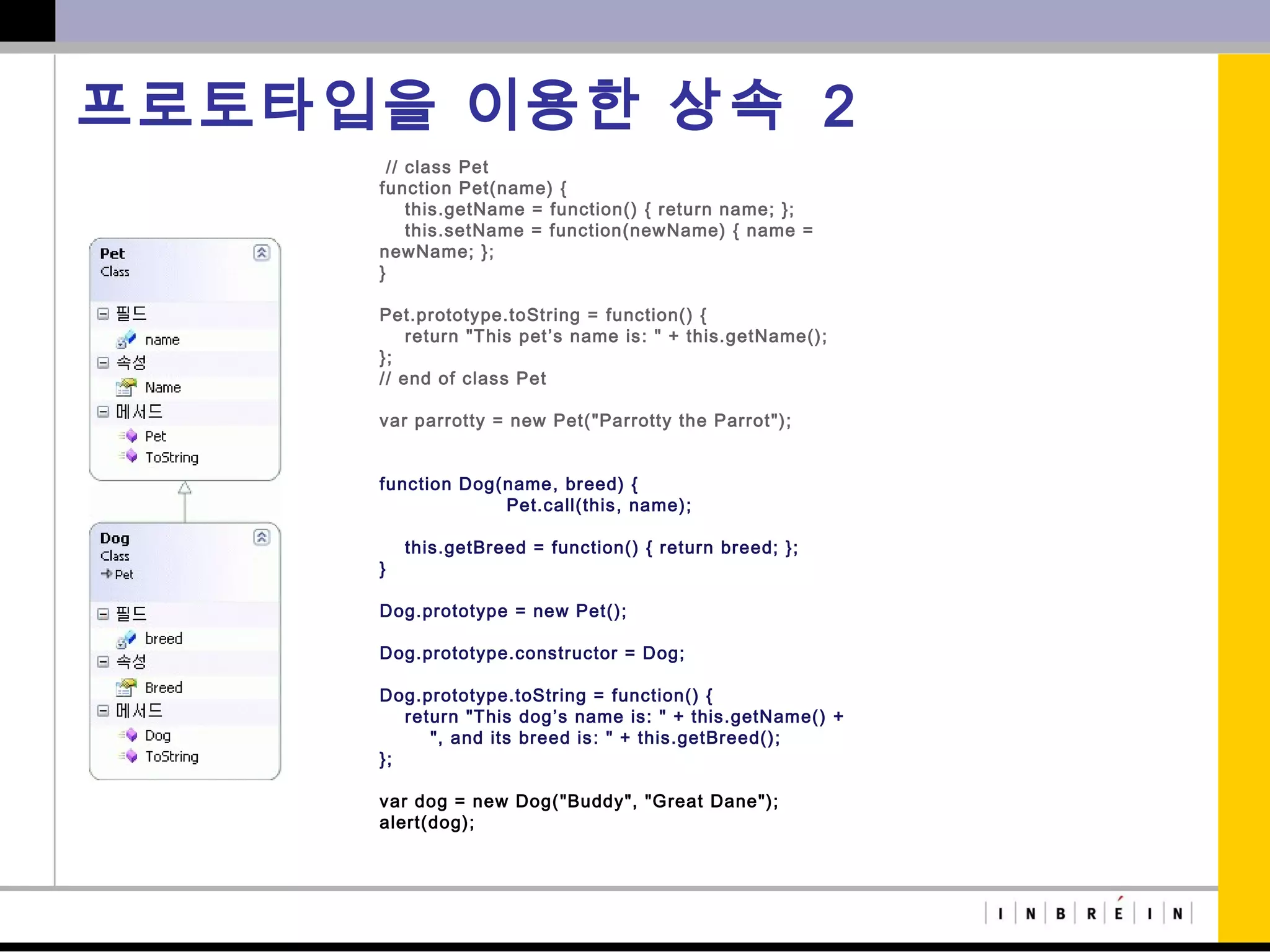Image resolution: width=1270 pixels, height=952 pixels.
Task: Select the breed field icon in Dog
Action: pos(127,638)
